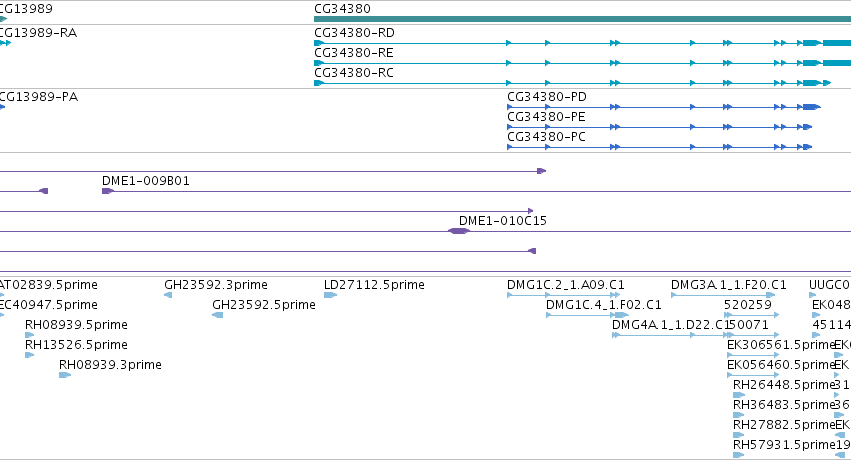Click the RH26448.5prime blue arrow glyph
This screenshot has width=851, height=460.
(739, 395)
